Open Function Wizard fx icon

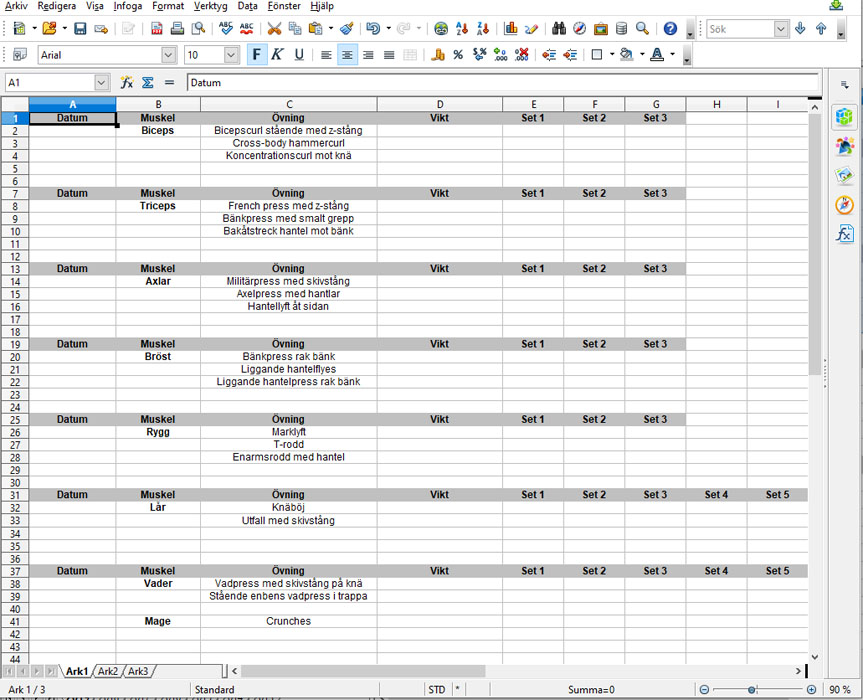(127, 83)
